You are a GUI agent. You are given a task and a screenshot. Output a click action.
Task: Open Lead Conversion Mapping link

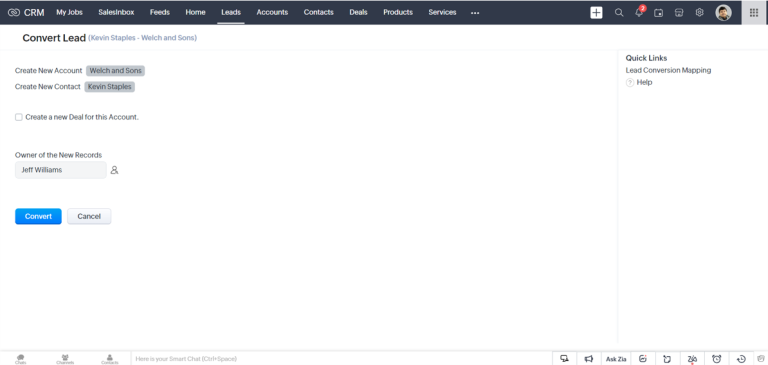pyautogui.click(x=668, y=70)
